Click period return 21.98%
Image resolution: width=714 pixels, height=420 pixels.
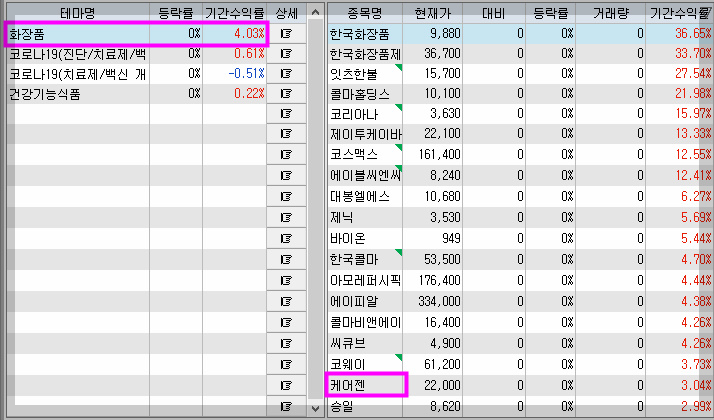693,94
